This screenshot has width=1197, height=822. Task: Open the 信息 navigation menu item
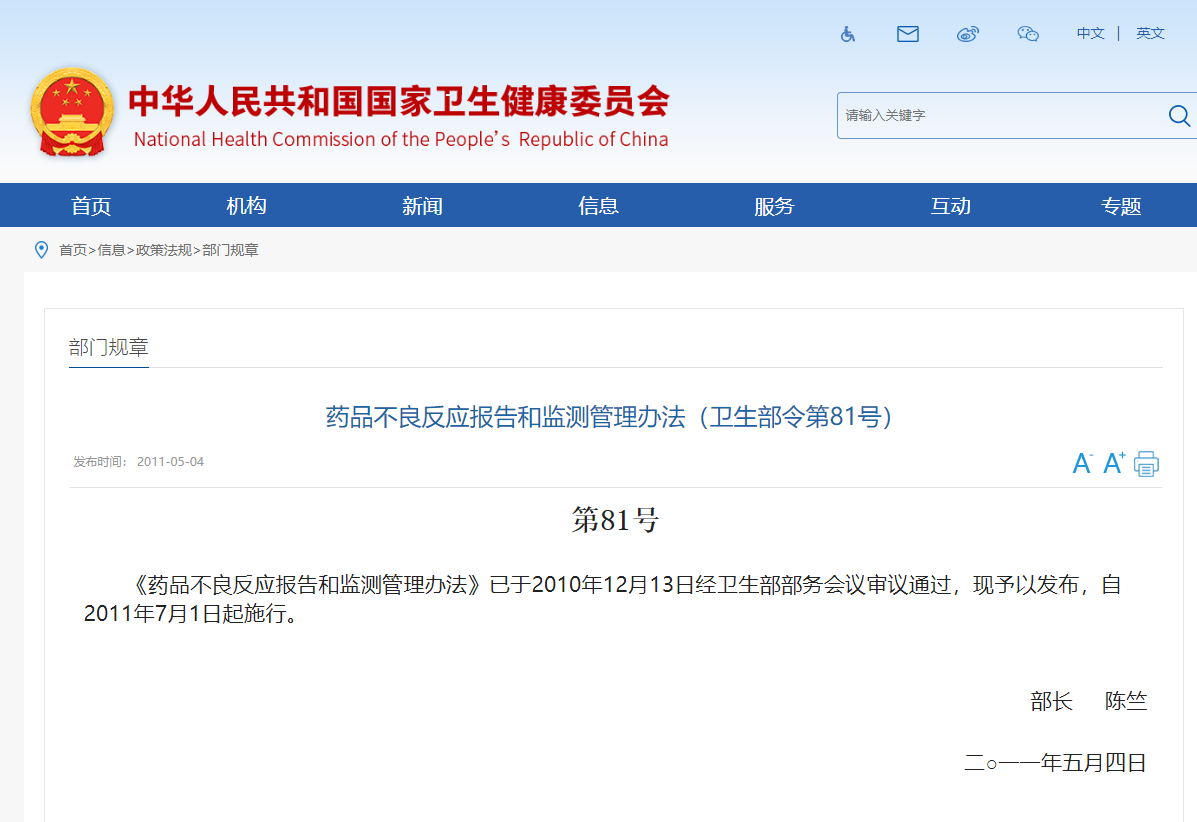598,206
